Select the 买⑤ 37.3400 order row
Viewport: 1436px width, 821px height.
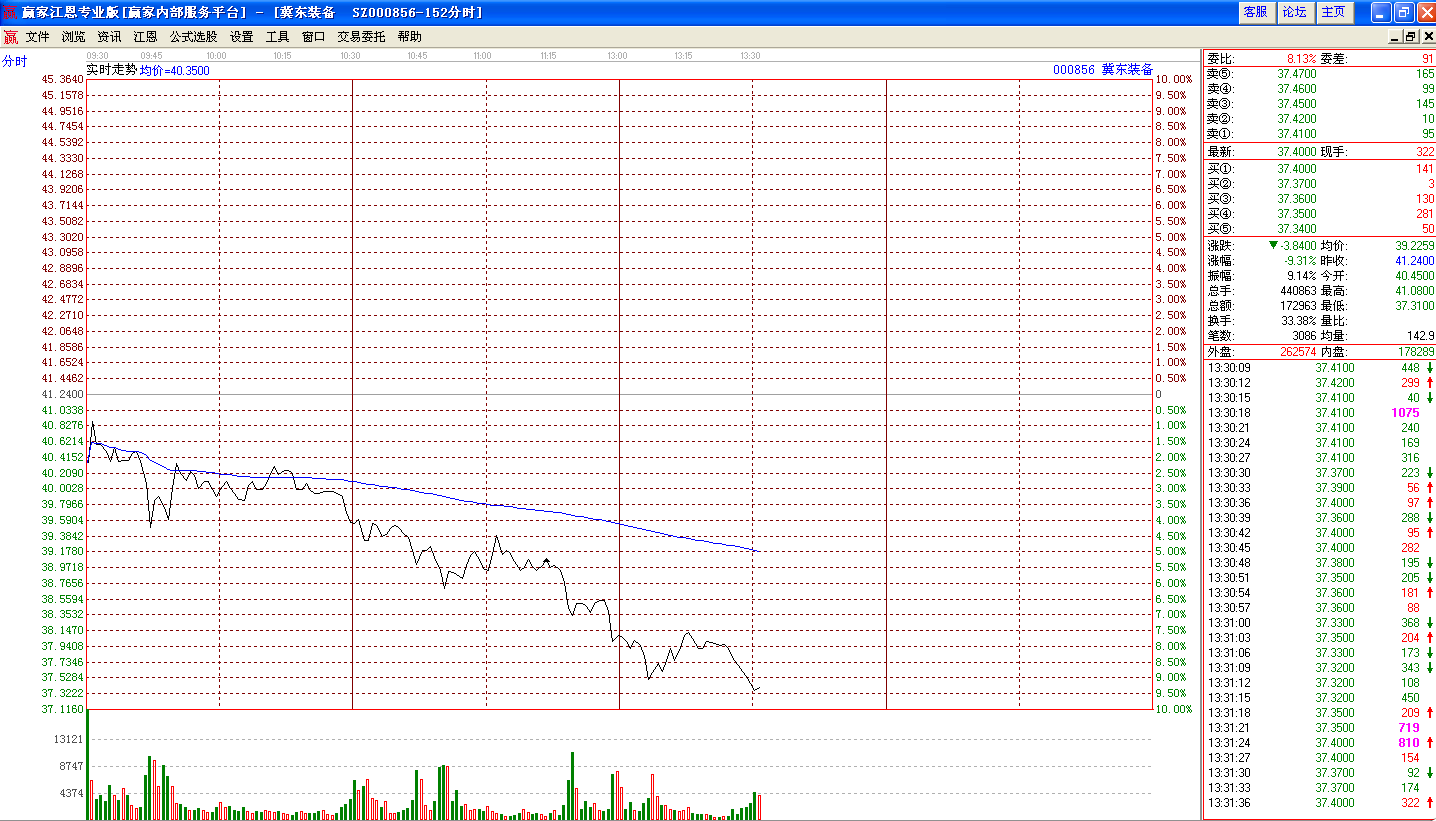point(1320,229)
